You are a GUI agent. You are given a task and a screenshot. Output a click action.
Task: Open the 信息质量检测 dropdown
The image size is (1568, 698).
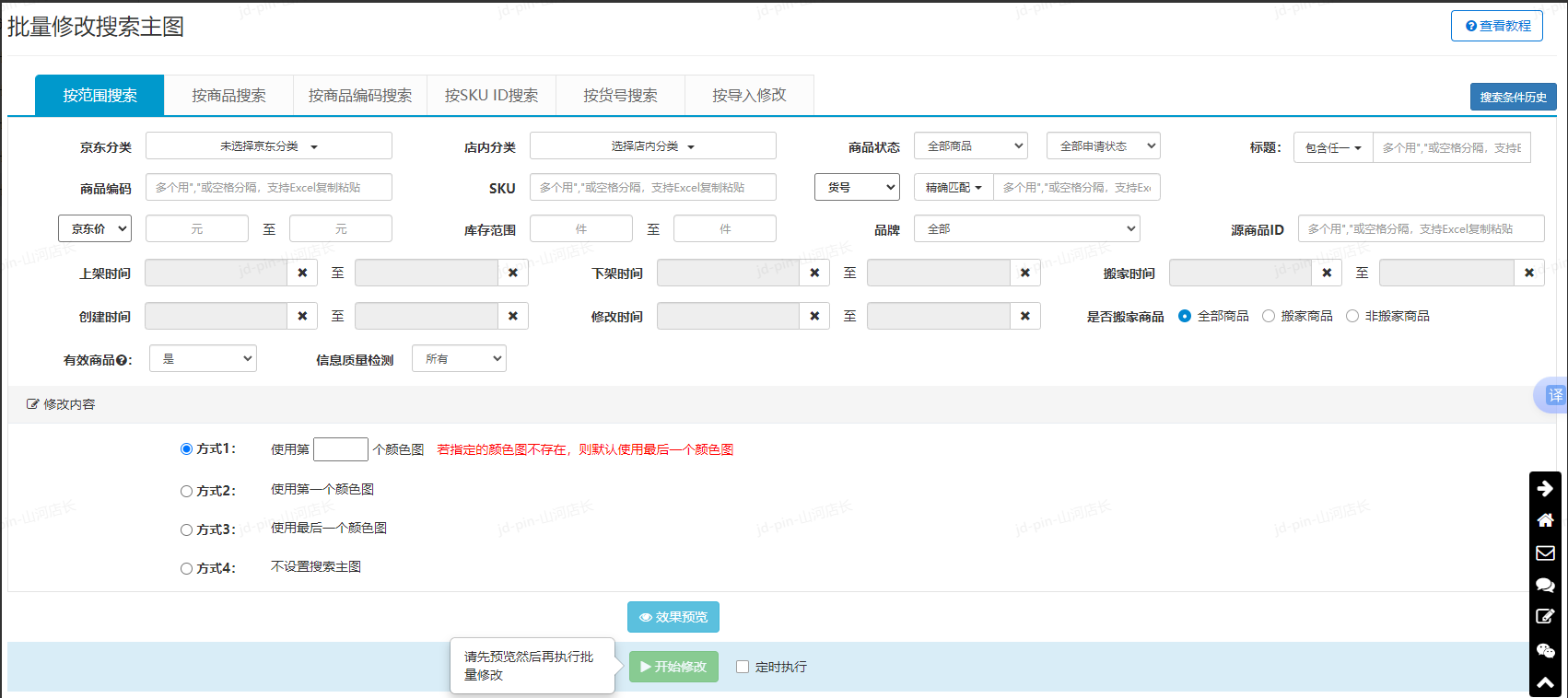point(459,359)
